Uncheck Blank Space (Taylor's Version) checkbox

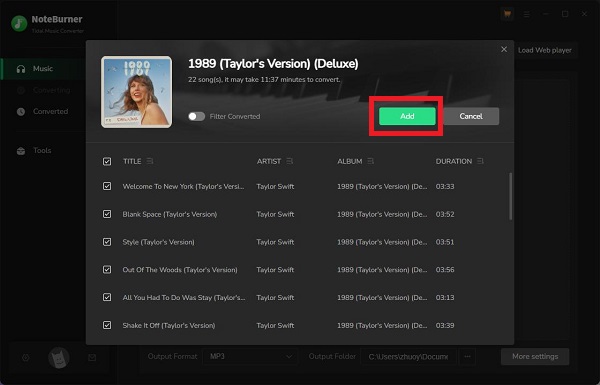point(107,214)
